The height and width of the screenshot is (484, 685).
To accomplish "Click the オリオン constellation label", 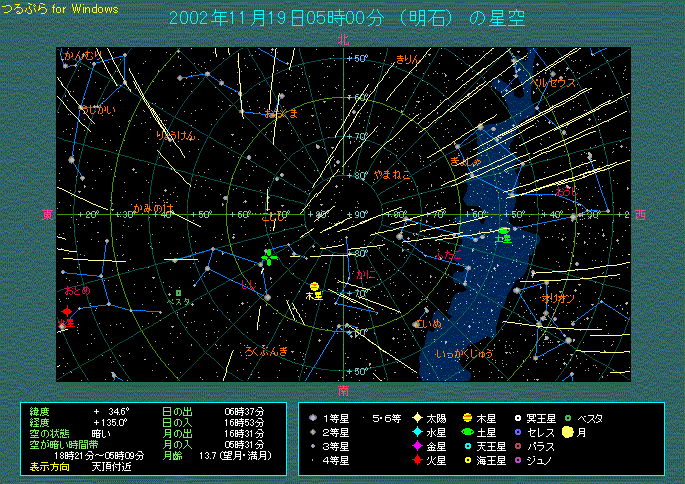I will 556,298.
